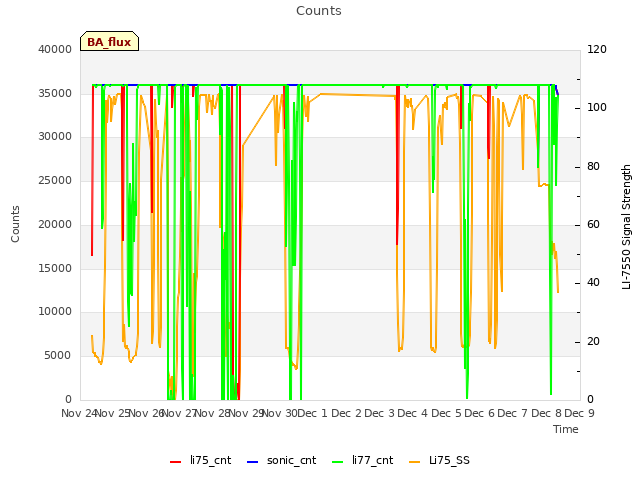640x480 pixels.
Task: Toggle the Li75_SS legend entry
Action: [439, 460]
